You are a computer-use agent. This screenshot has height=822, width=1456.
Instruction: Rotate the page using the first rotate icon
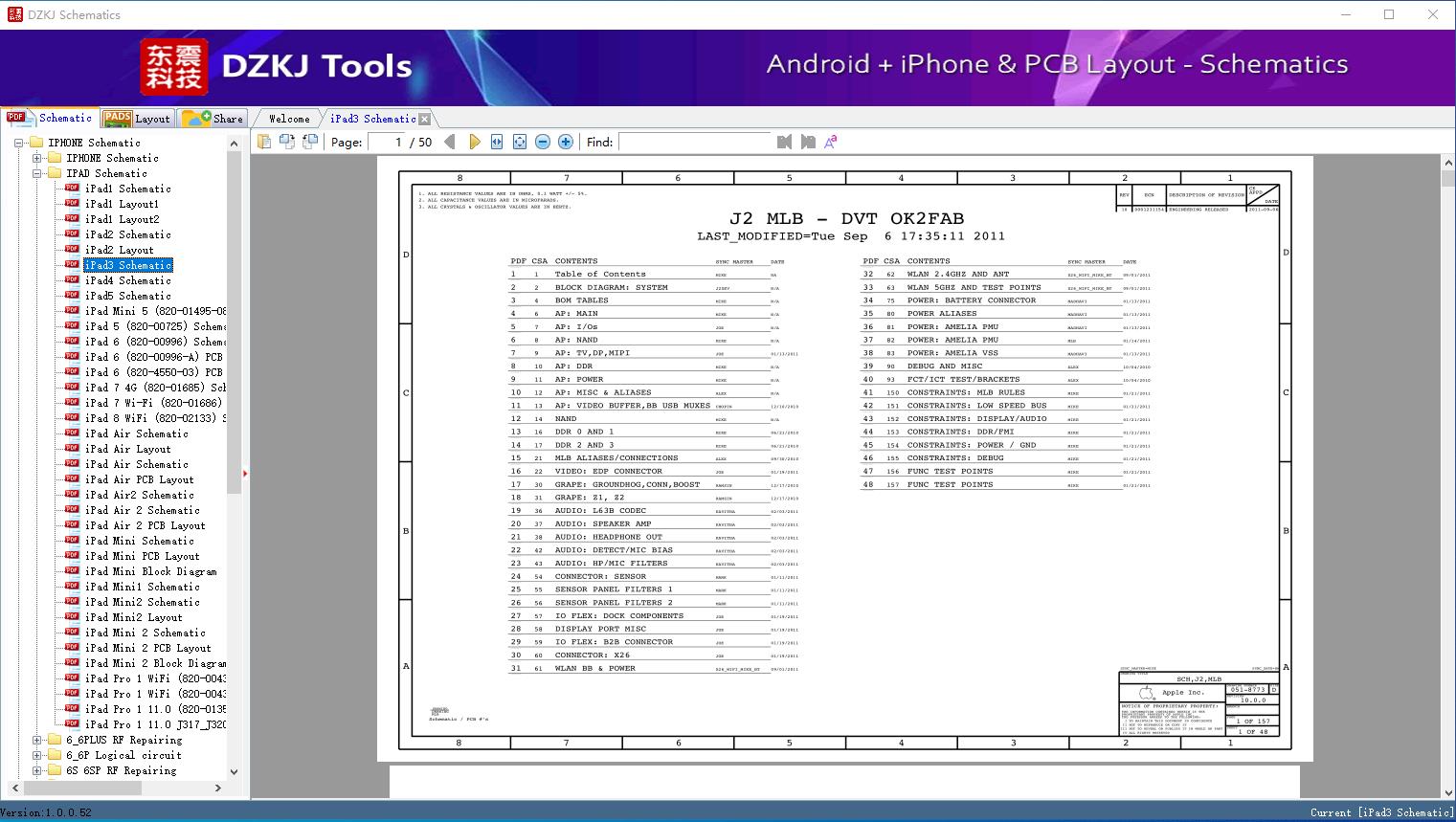pyautogui.click(x=286, y=142)
